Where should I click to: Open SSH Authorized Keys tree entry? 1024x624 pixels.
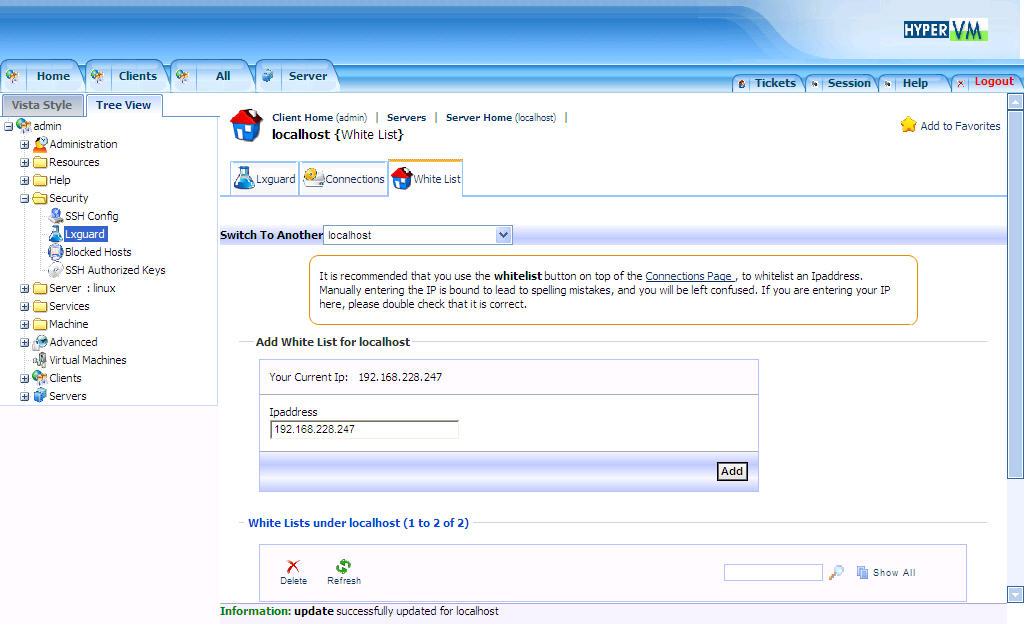[115, 270]
